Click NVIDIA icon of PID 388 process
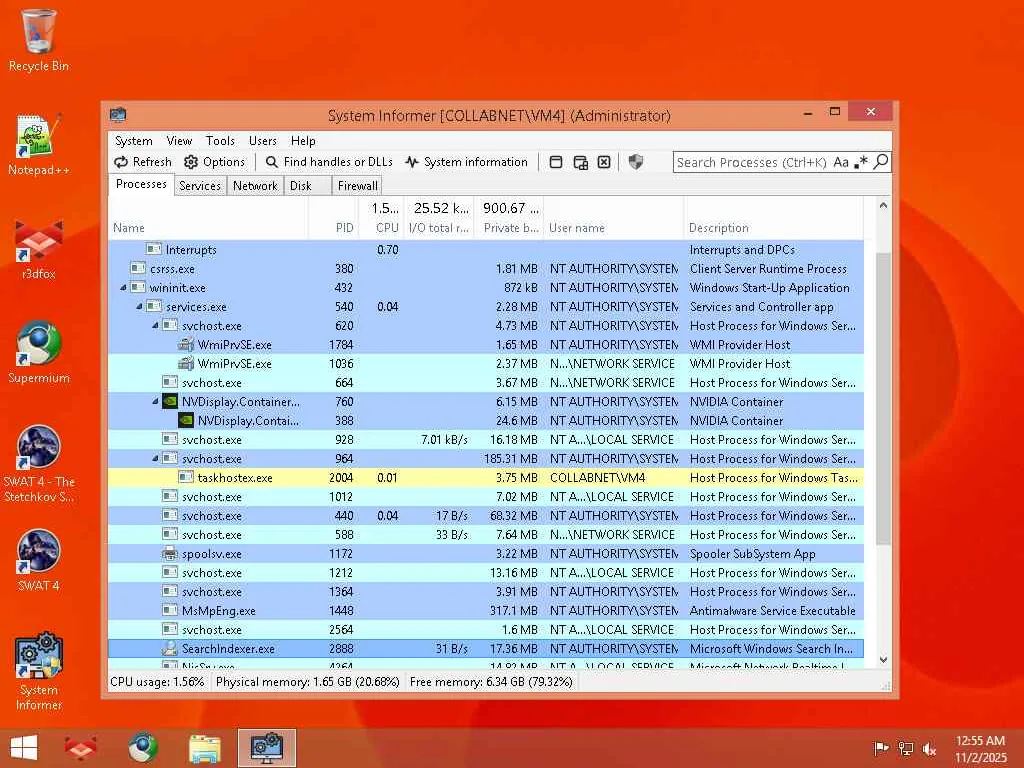1024x768 pixels. (x=186, y=421)
